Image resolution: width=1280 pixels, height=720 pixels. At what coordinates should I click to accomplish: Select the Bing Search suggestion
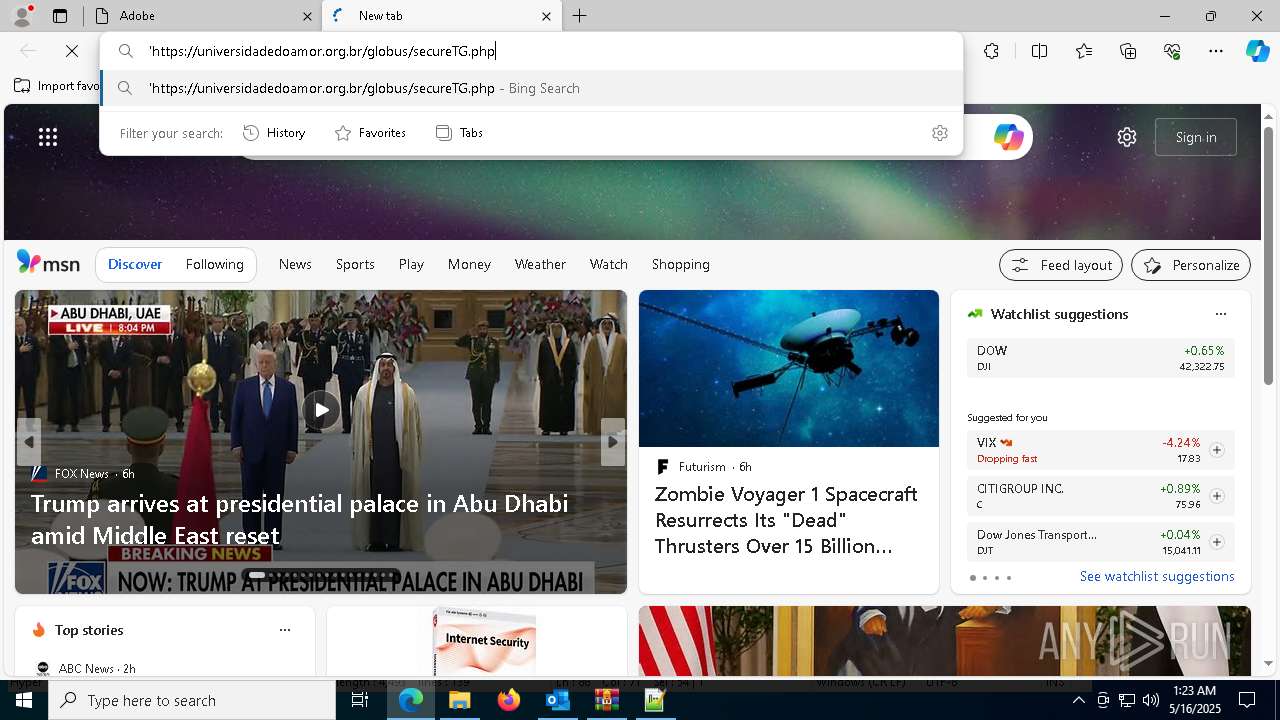coord(532,88)
